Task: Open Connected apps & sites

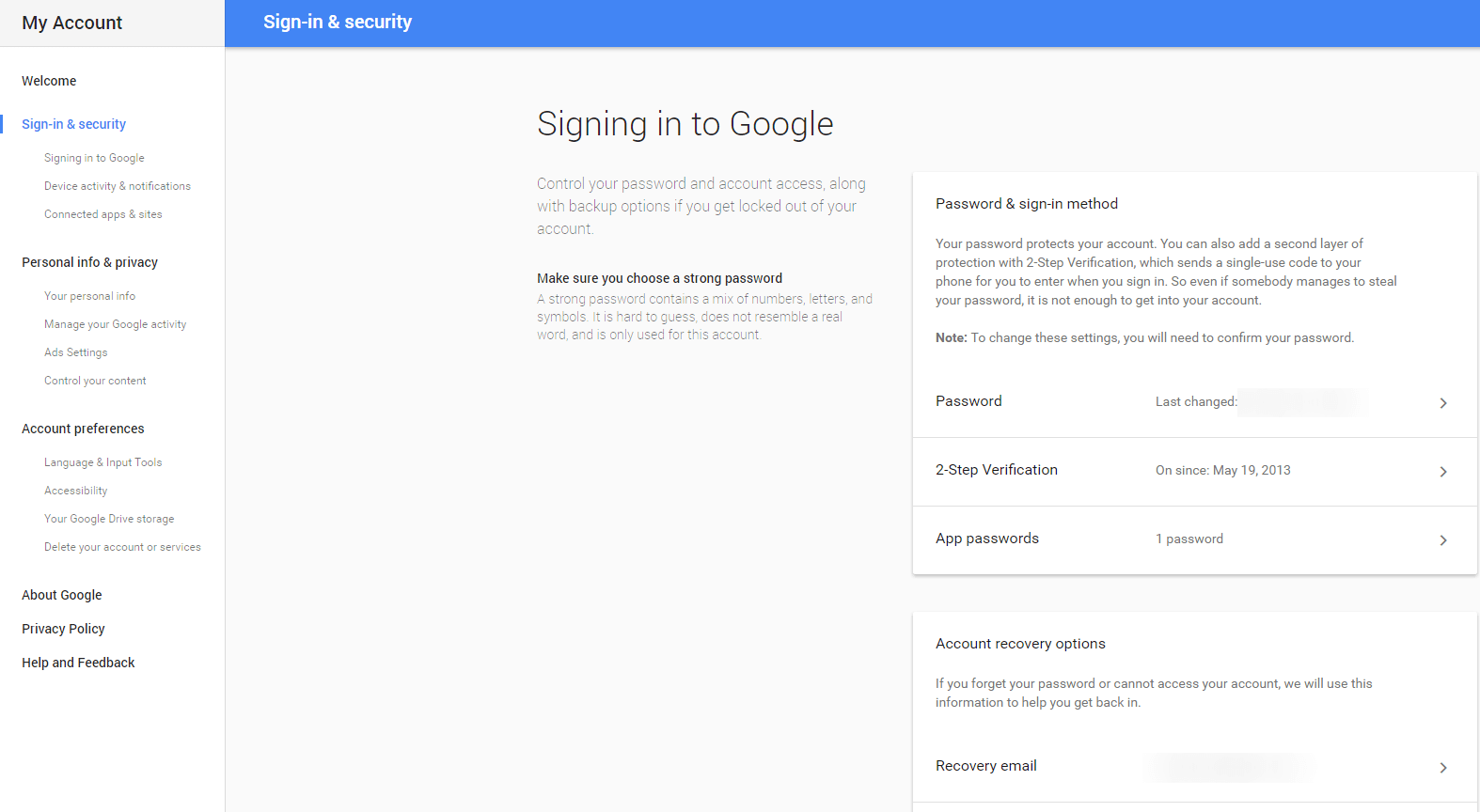Action: (x=103, y=214)
